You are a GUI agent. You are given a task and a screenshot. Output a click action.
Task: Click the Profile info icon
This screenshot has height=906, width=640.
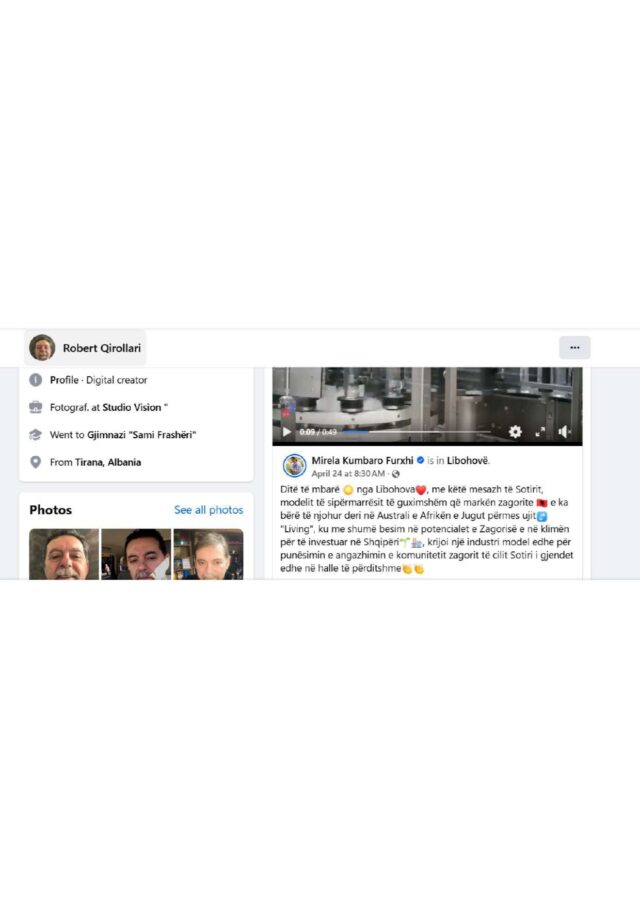click(x=35, y=380)
